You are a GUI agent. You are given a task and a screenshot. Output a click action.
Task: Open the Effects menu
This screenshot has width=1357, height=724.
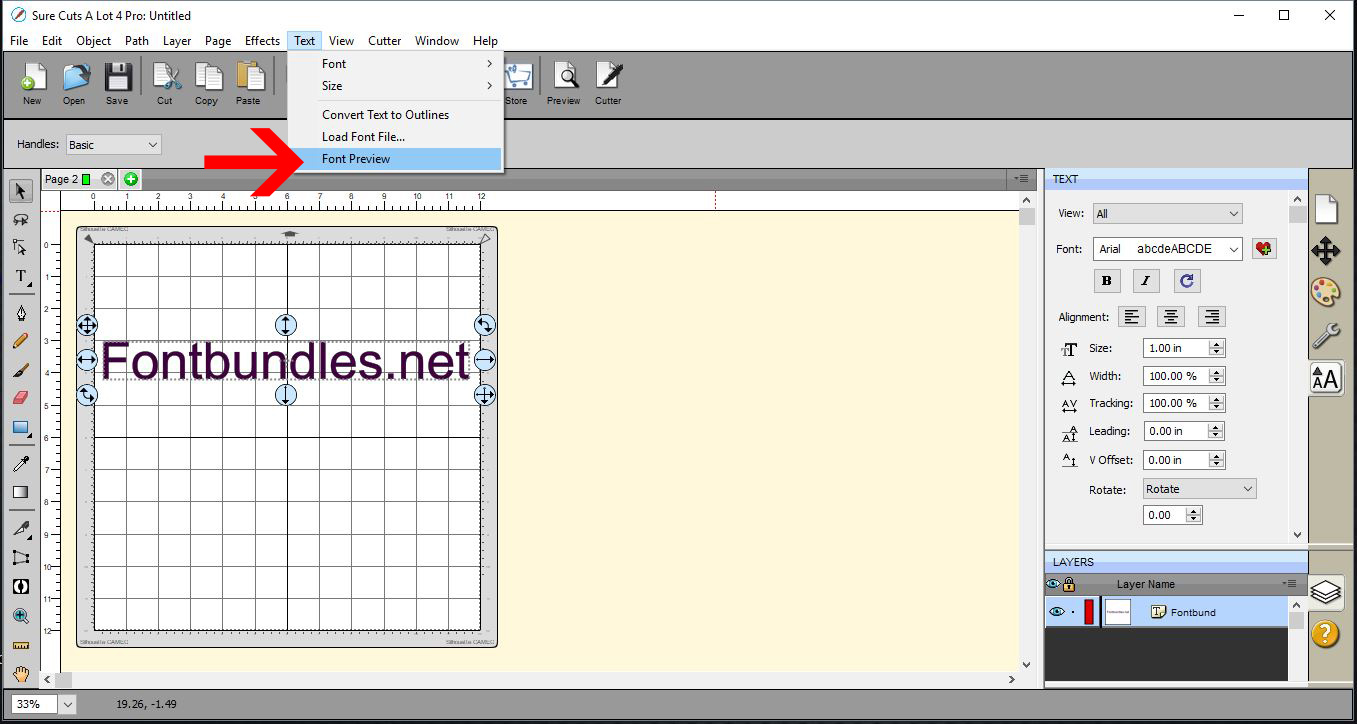click(x=262, y=41)
